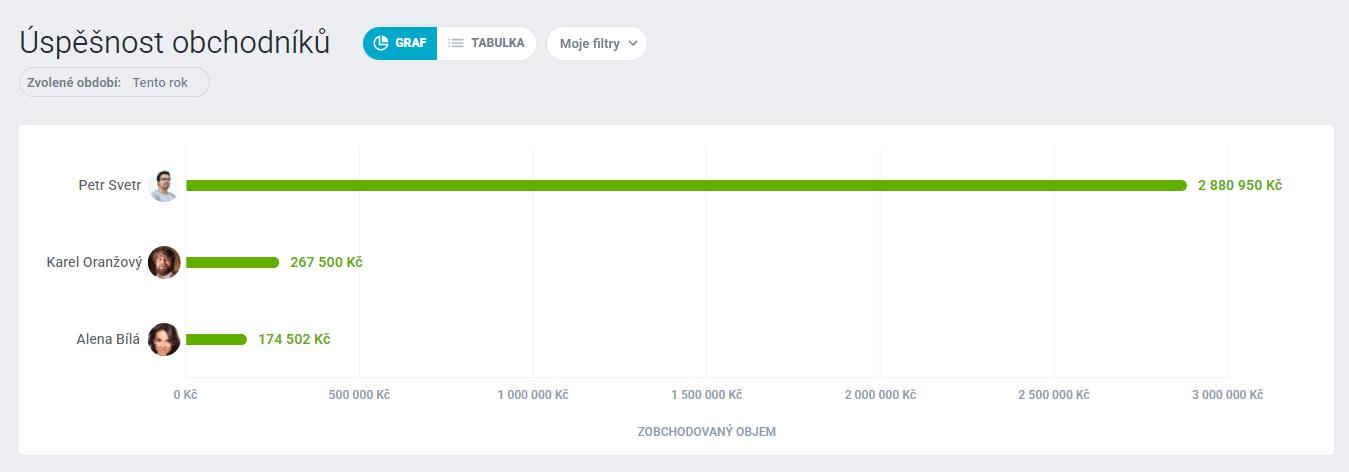Switch to TABULKA view

pyautogui.click(x=487, y=43)
